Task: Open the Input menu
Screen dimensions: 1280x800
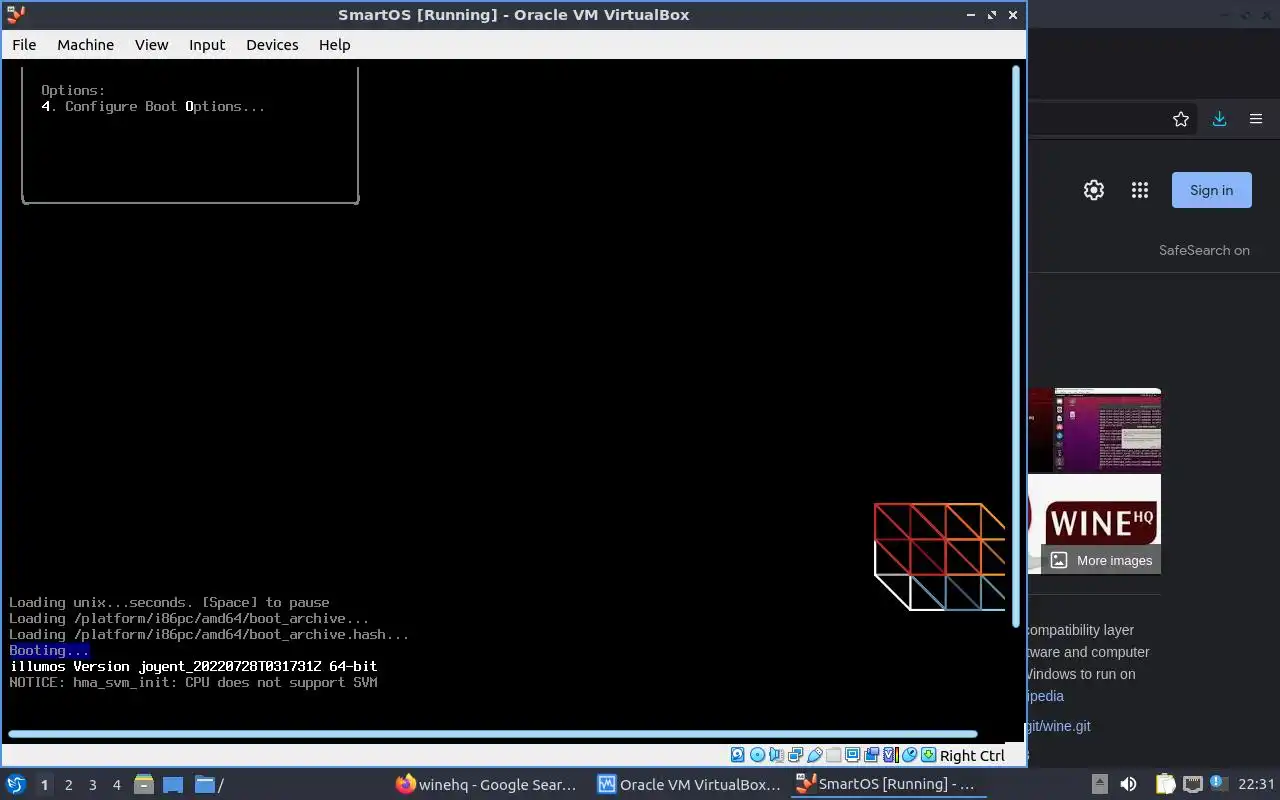Action: pos(207,44)
